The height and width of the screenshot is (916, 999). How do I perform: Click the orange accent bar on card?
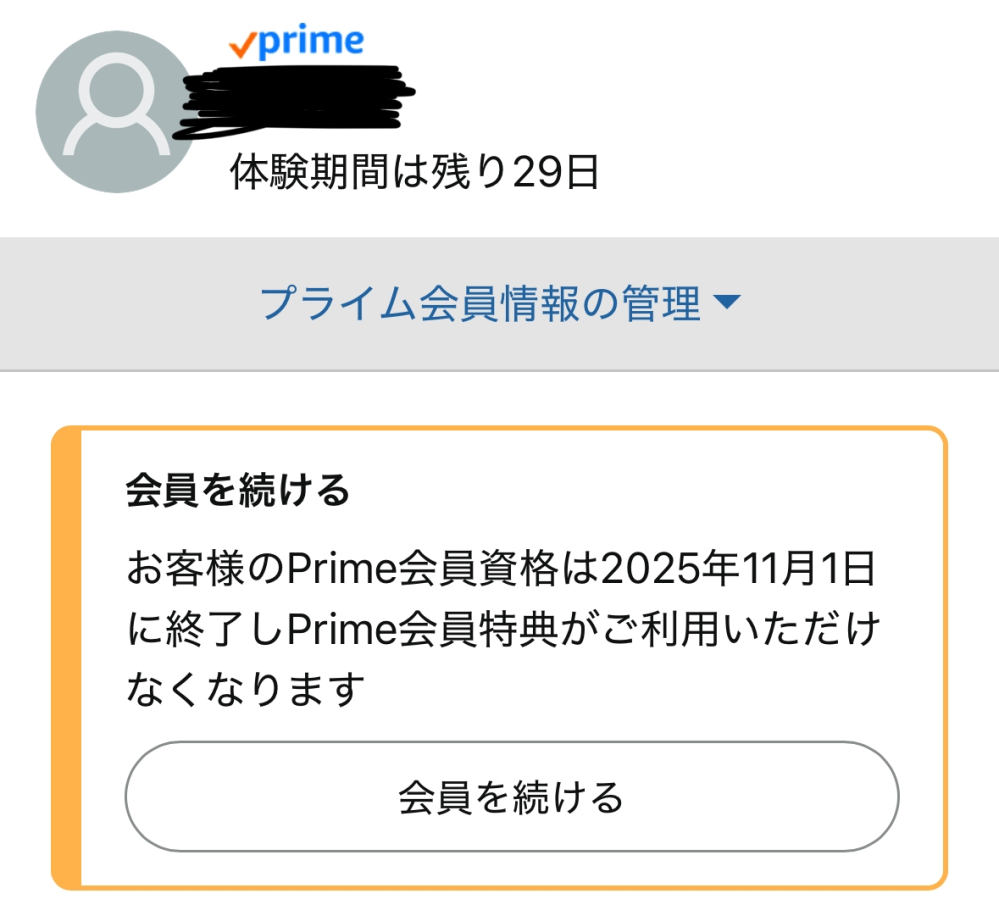click(x=66, y=657)
